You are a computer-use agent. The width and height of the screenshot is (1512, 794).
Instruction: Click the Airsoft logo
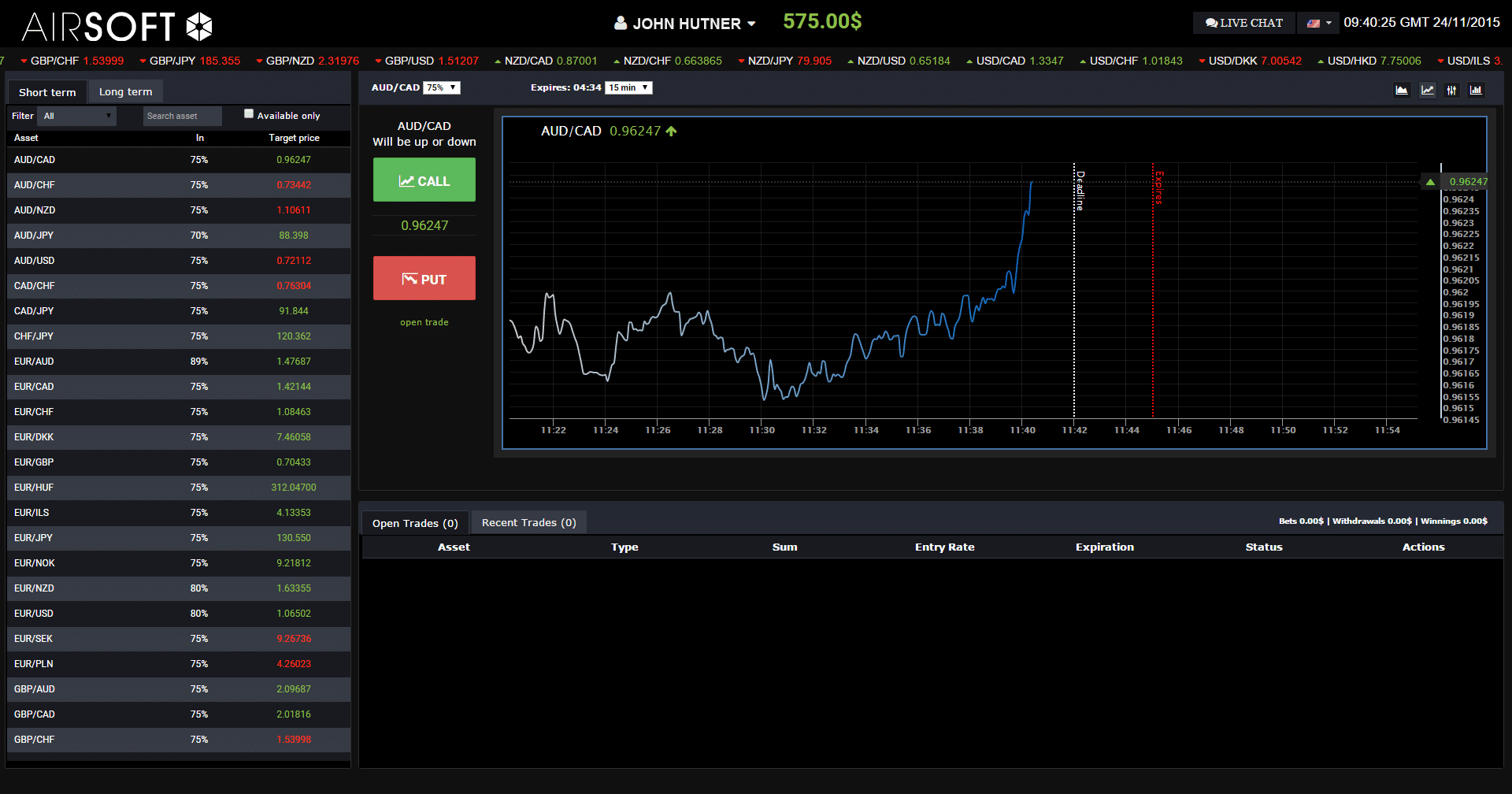tap(117, 27)
